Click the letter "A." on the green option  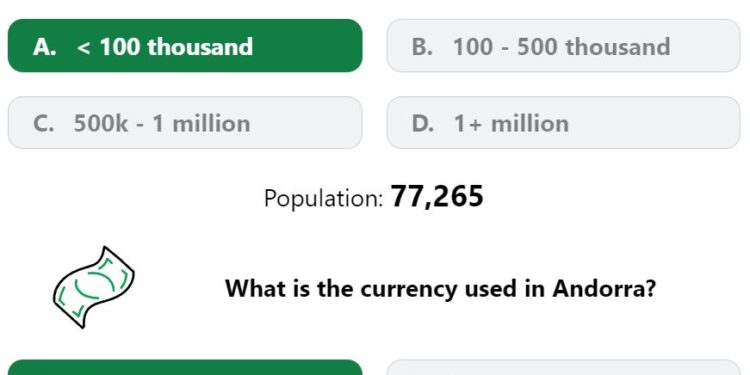point(44,47)
